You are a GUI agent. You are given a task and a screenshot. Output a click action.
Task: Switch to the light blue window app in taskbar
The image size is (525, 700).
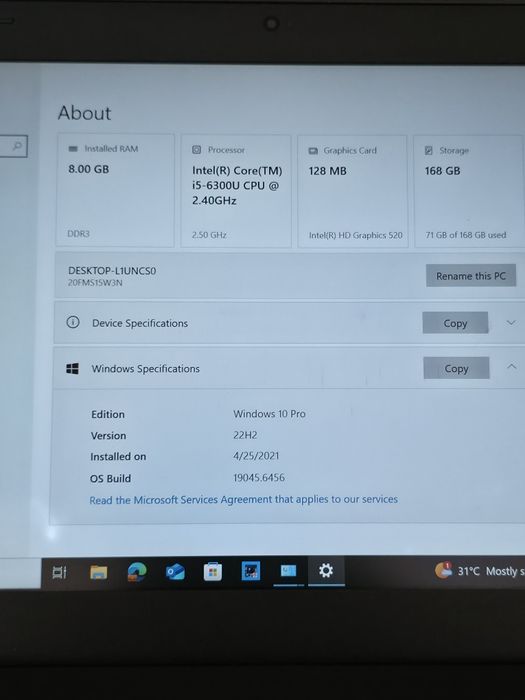pyautogui.click(x=288, y=571)
